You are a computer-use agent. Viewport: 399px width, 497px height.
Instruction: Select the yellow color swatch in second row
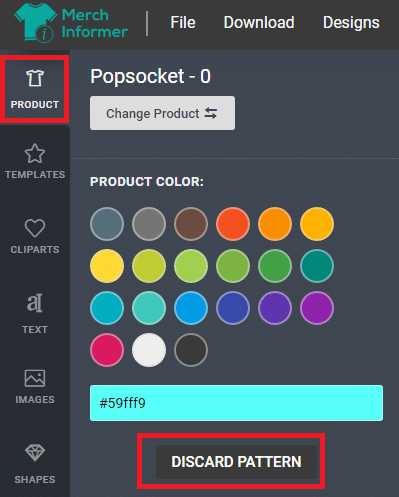[107, 266]
